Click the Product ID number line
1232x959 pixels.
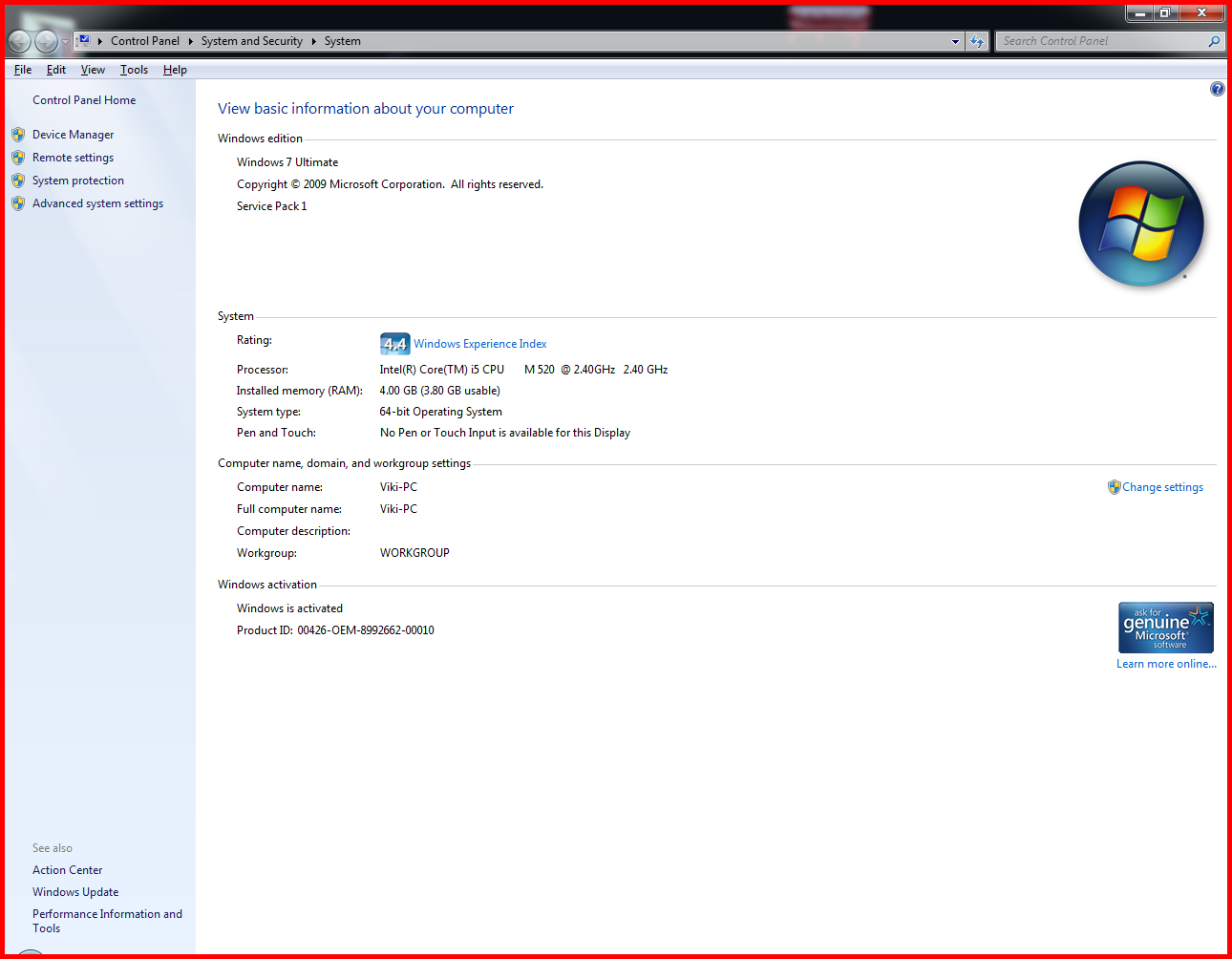pos(335,630)
